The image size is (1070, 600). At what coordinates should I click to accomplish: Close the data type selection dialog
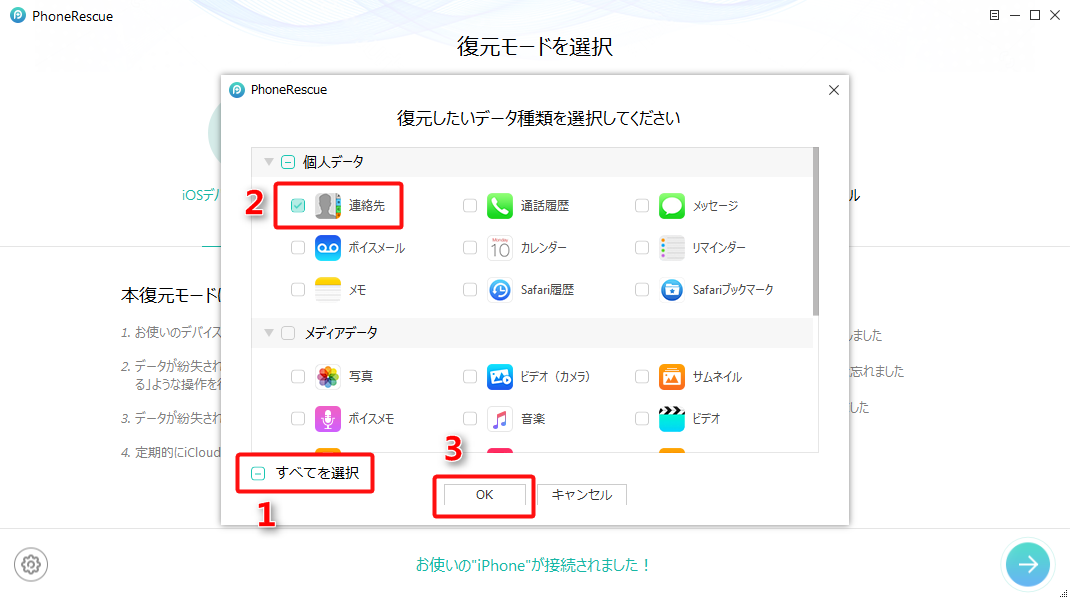click(x=833, y=90)
